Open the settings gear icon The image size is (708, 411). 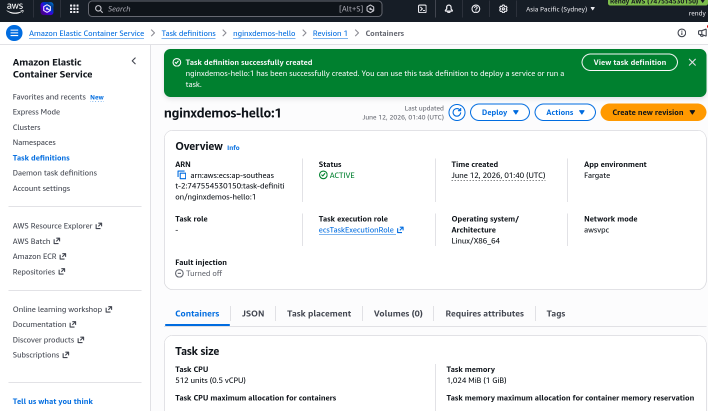click(503, 9)
